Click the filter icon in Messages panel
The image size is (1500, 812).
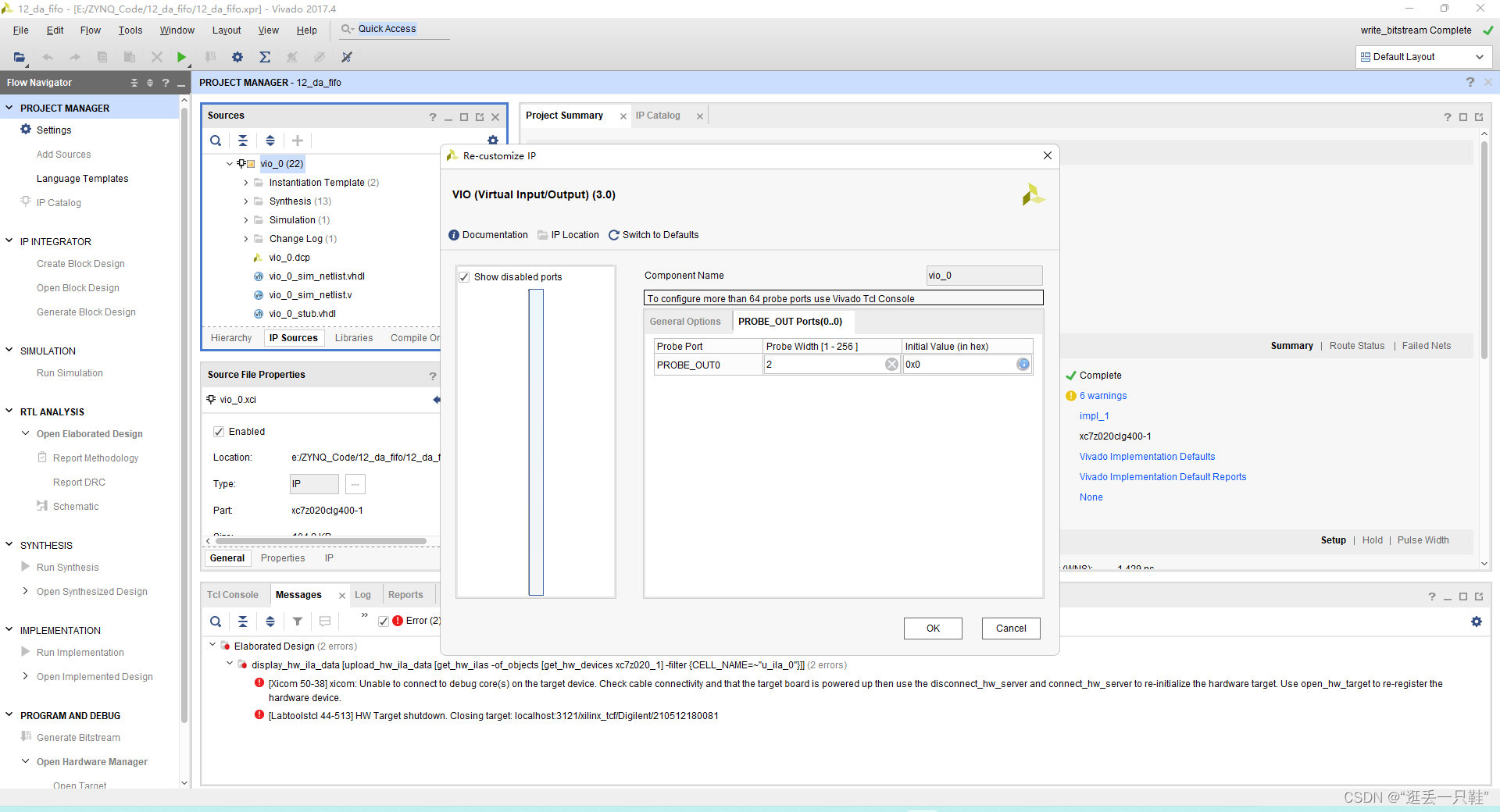coord(298,621)
